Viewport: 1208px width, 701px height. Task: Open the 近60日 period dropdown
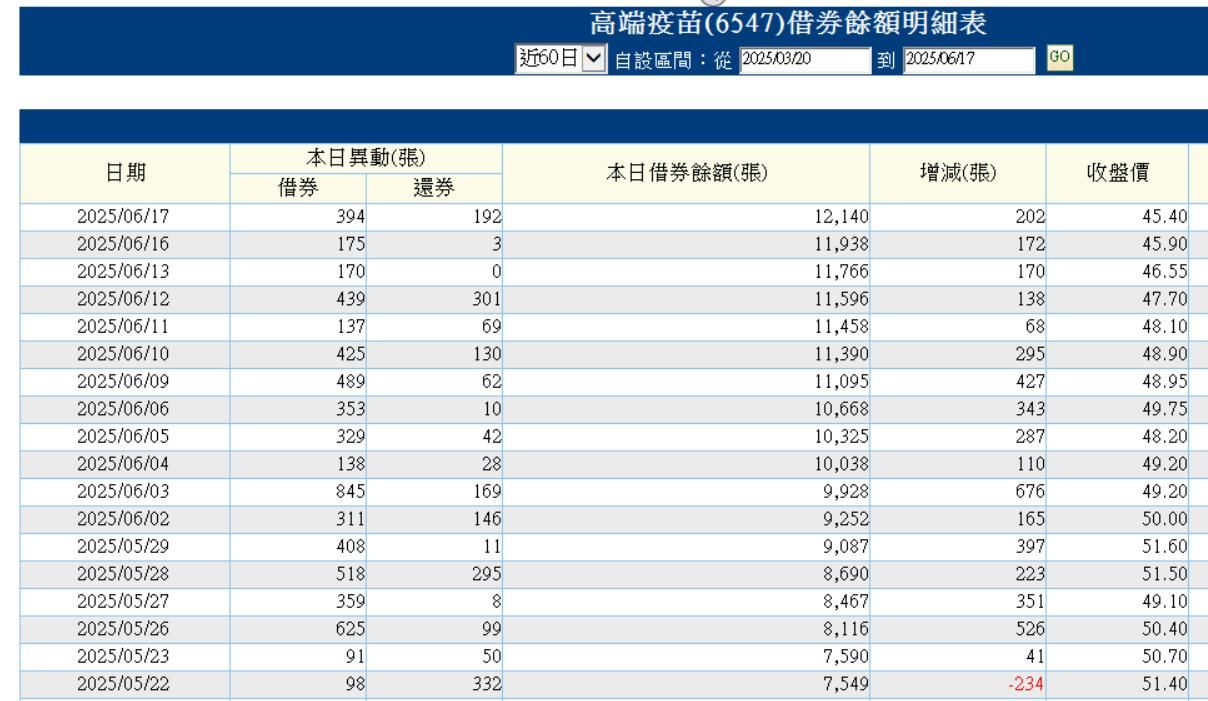pyautogui.click(x=561, y=57)
